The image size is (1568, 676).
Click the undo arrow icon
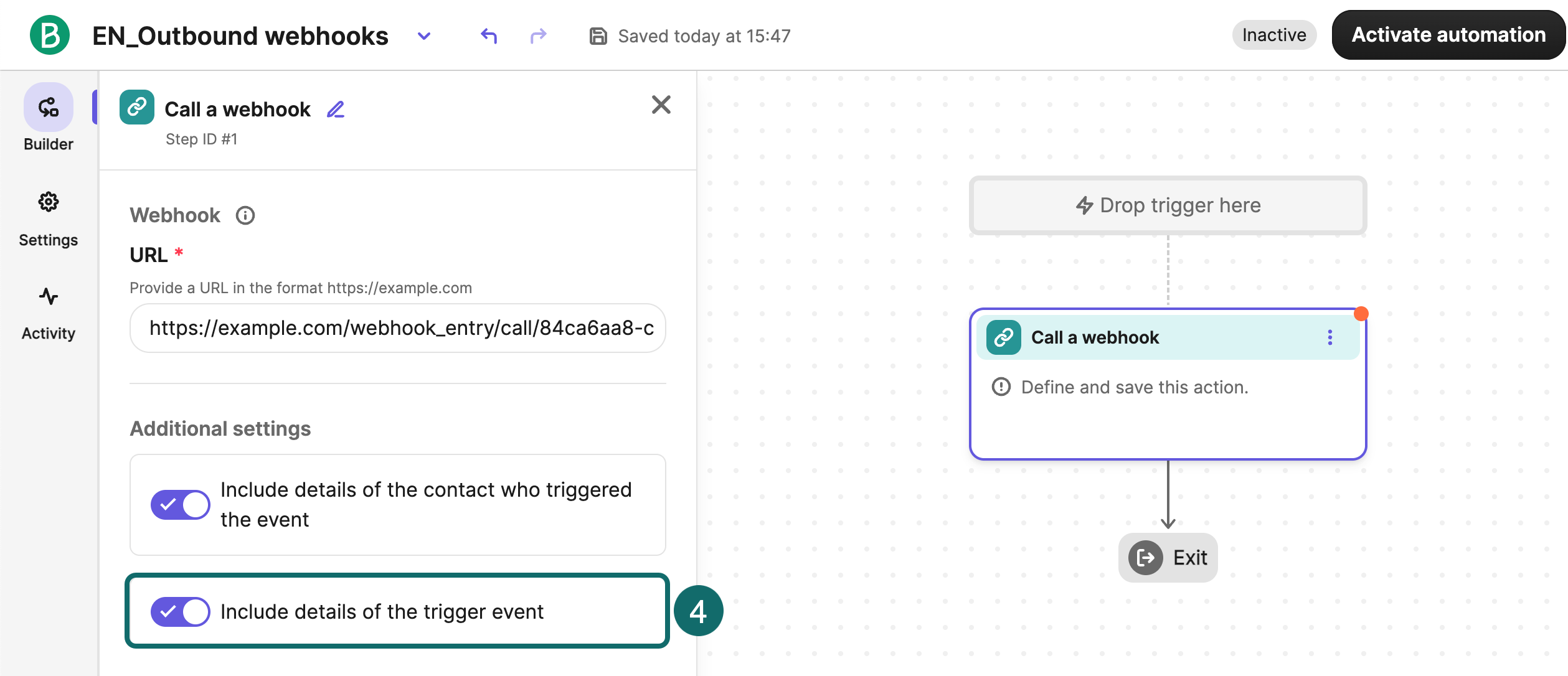[488, 35]
